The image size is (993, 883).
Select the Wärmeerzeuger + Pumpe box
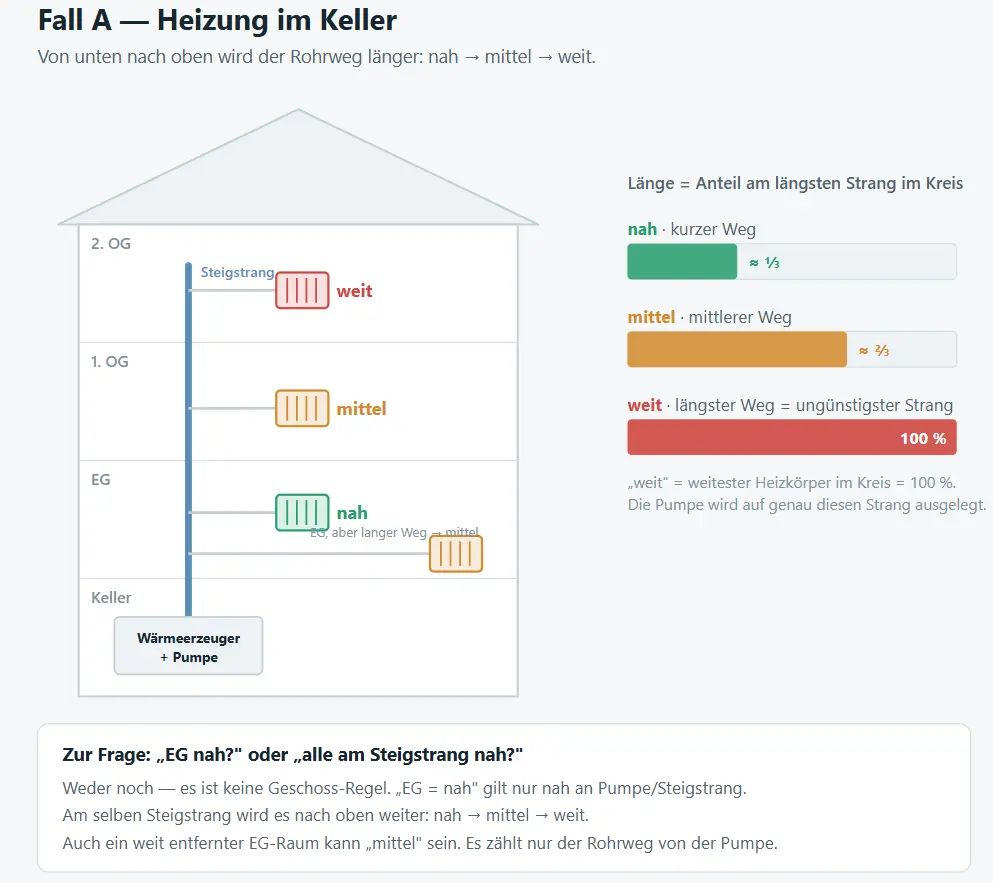coord(188,646)
